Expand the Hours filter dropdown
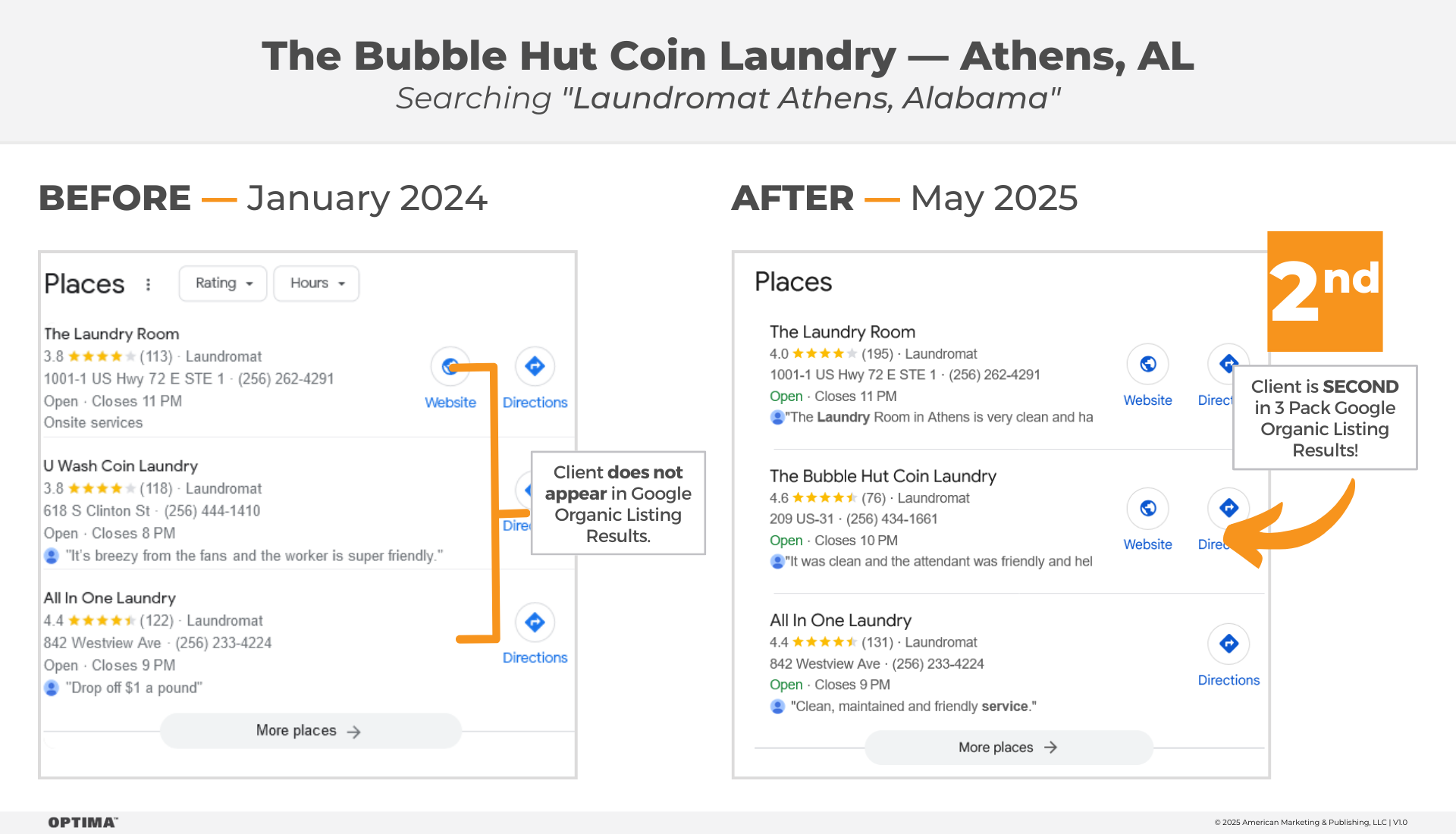The height and width of the screenshot is (834, 1456). (x=316, y=283)
